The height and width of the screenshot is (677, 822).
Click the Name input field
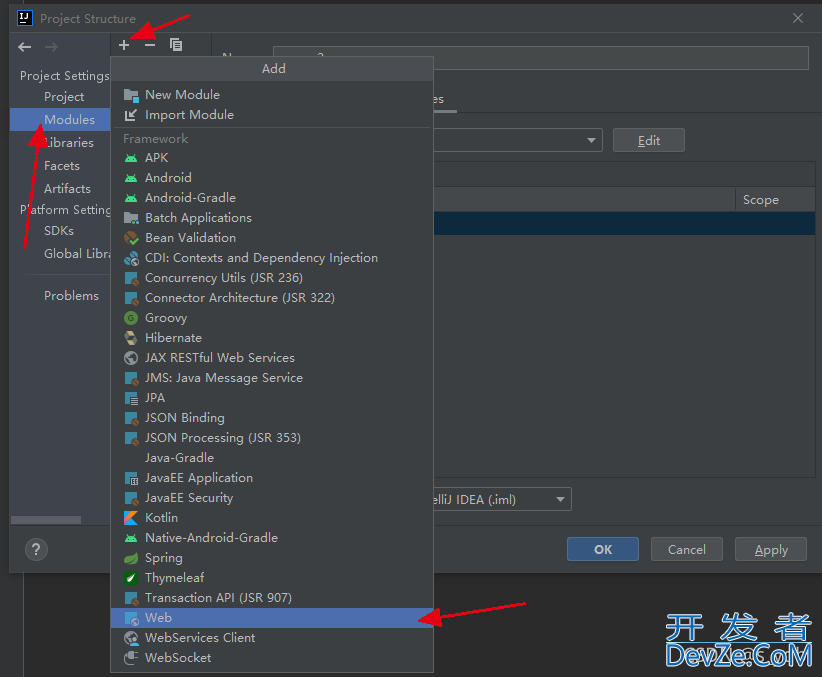tap(540, 58)
